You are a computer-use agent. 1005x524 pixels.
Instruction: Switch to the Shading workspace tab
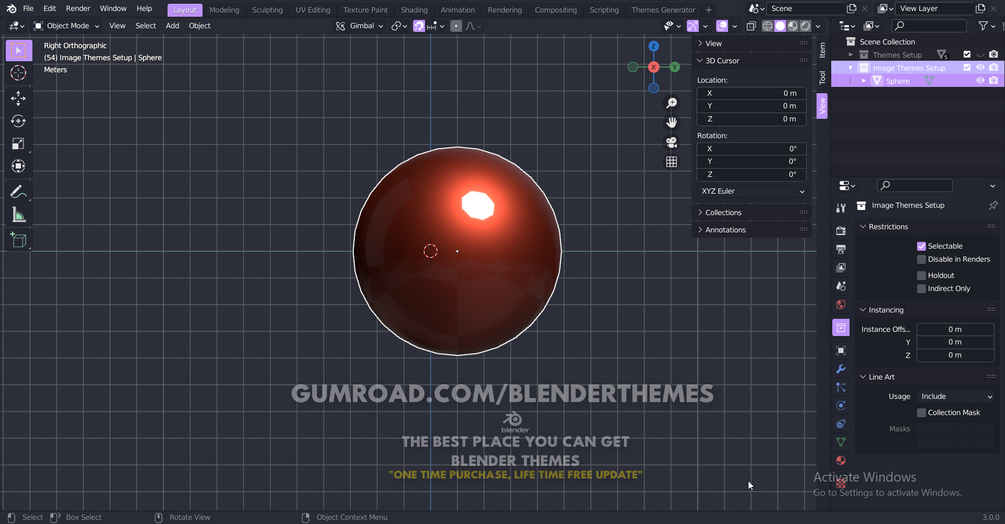414,10
